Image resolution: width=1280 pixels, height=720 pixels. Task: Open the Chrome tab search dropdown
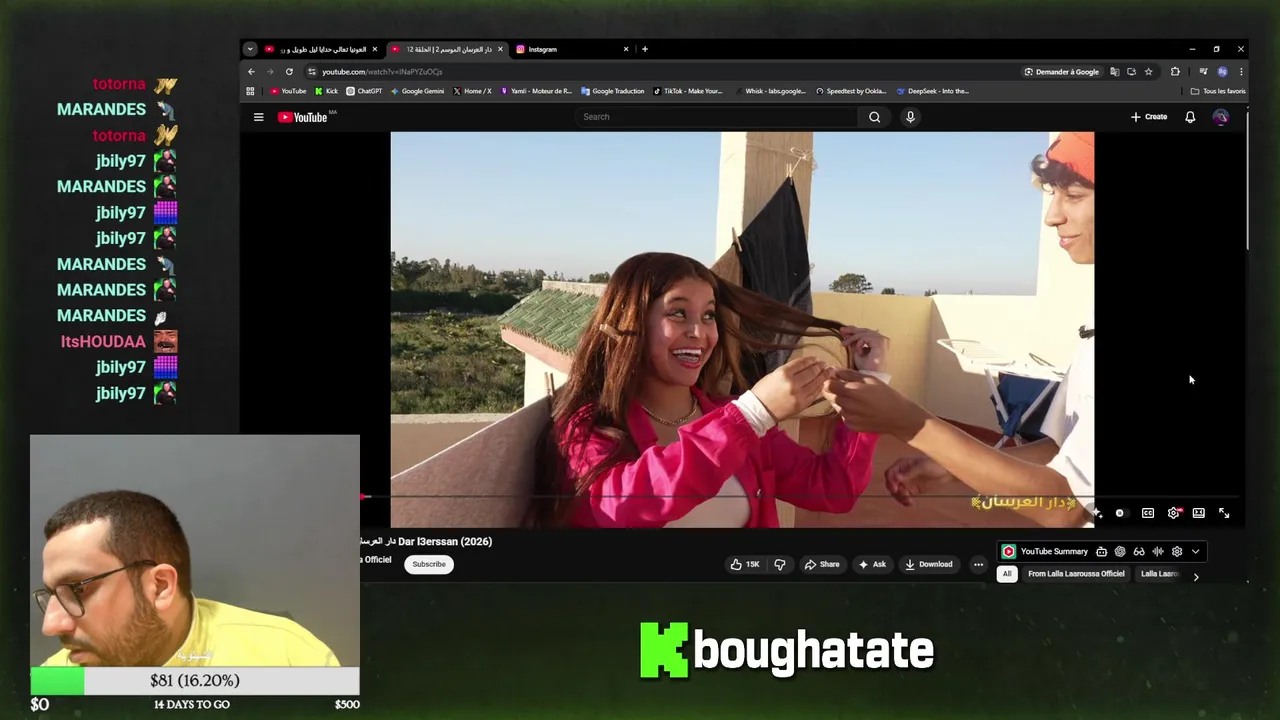tap(250, 49)
